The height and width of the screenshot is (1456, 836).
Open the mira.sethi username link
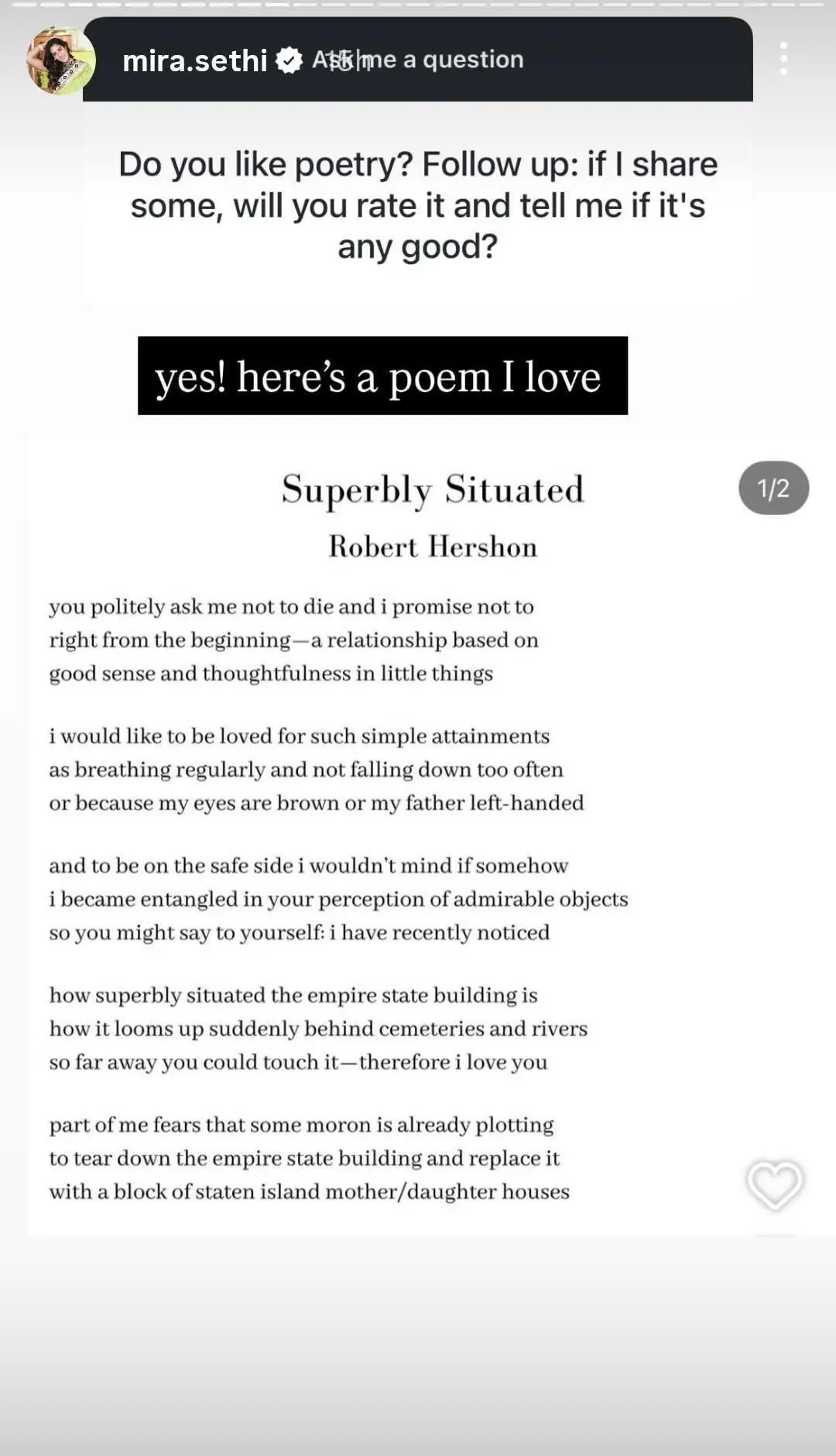[x=194, y=60]
